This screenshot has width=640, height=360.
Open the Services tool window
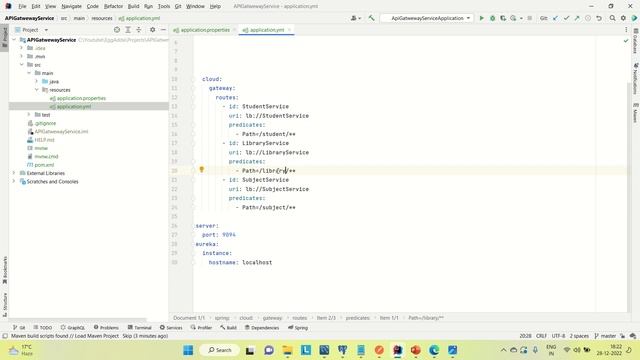pyautogui.click(x=171, y=327)
